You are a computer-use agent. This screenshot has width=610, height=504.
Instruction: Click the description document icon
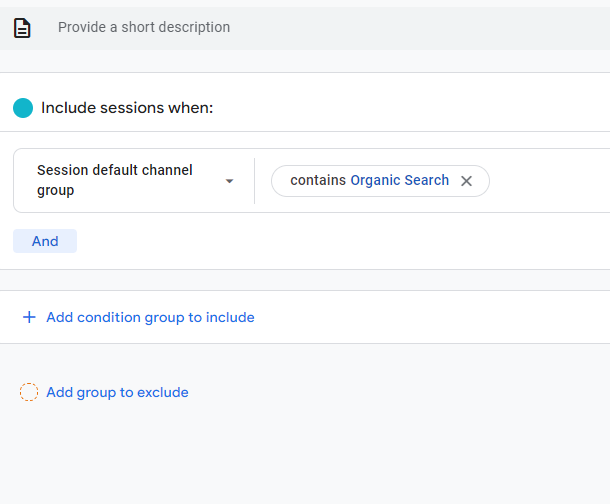click(22, 28)
